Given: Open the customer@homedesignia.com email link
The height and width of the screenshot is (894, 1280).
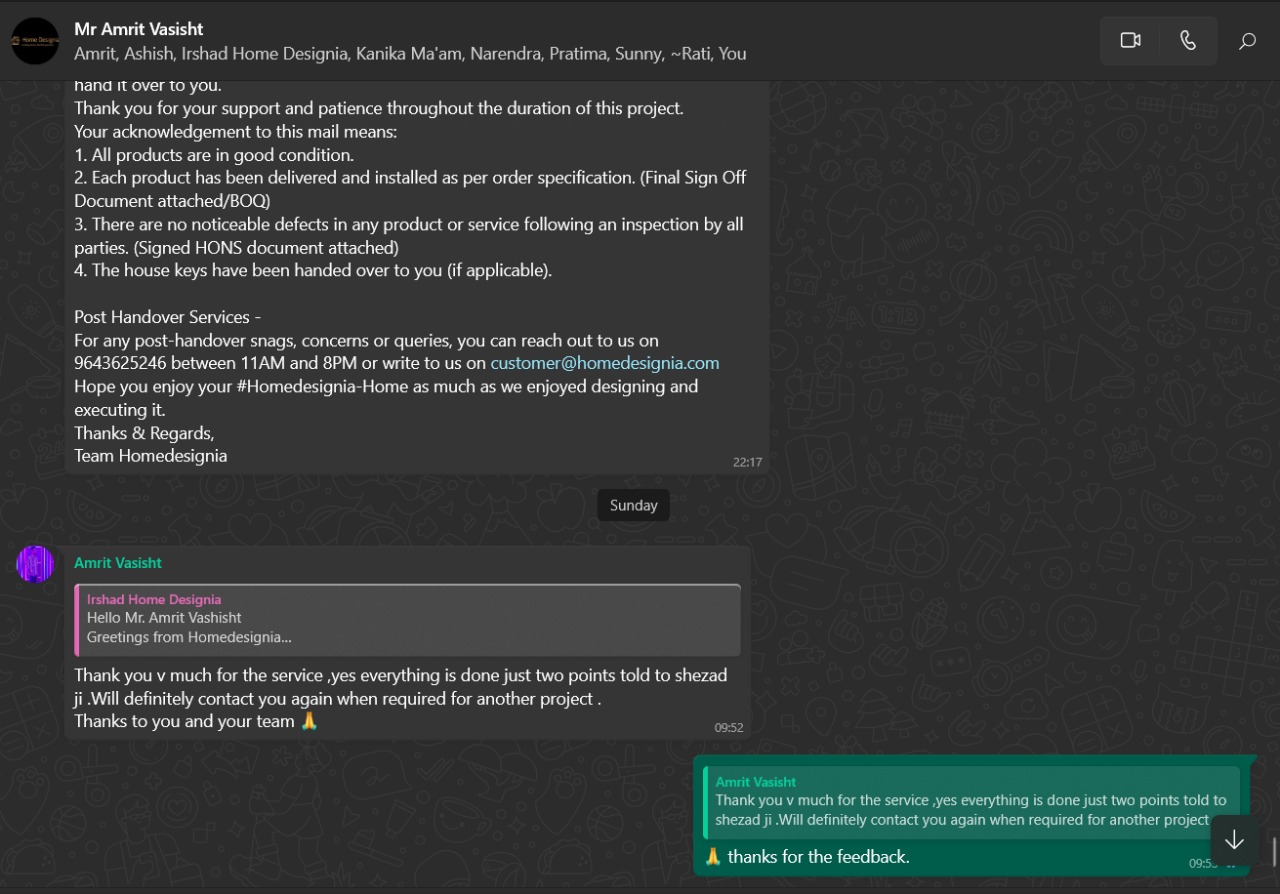Looking at the screenshot, I should [x=605, y=363].
